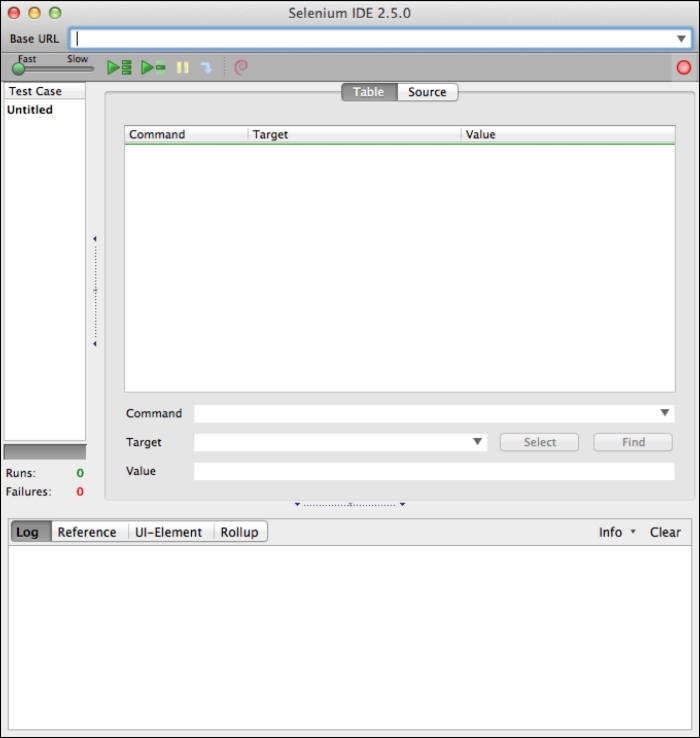
Task: Click the test run progress bar
Action: [x=45, y=452]
